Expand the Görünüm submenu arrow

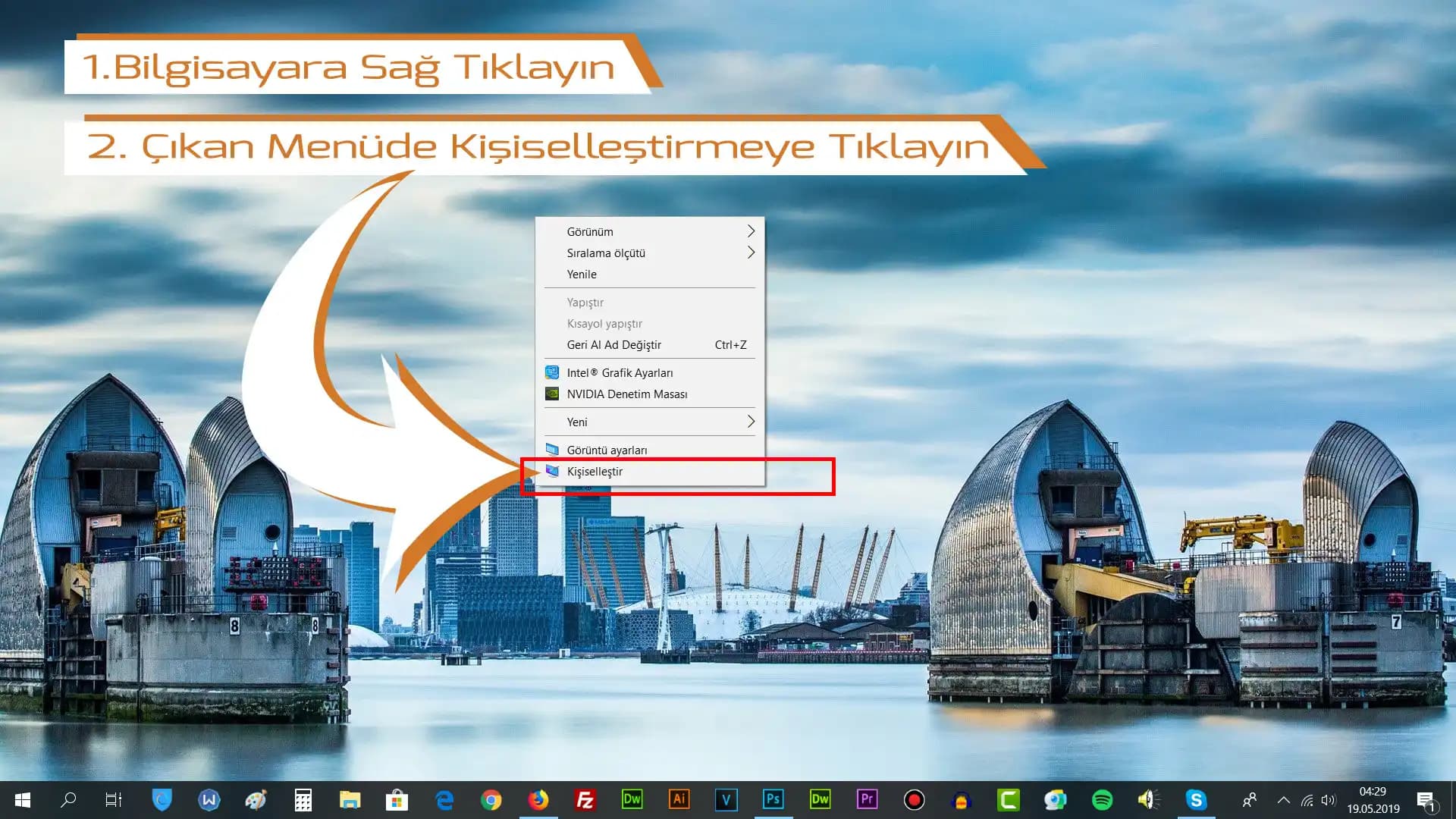[x=751, y=231]
